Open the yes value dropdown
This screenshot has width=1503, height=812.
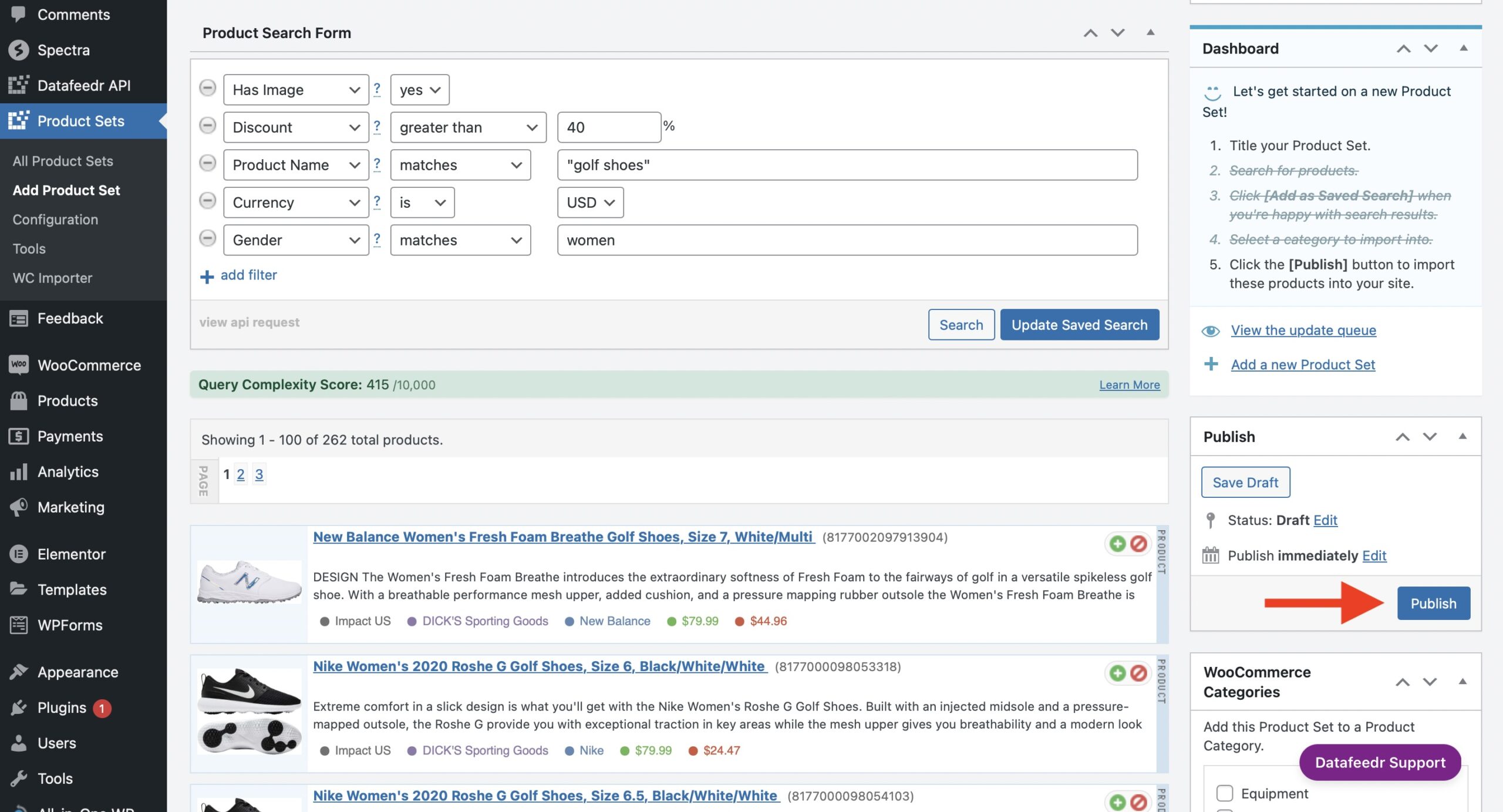[x=420, y=90]
